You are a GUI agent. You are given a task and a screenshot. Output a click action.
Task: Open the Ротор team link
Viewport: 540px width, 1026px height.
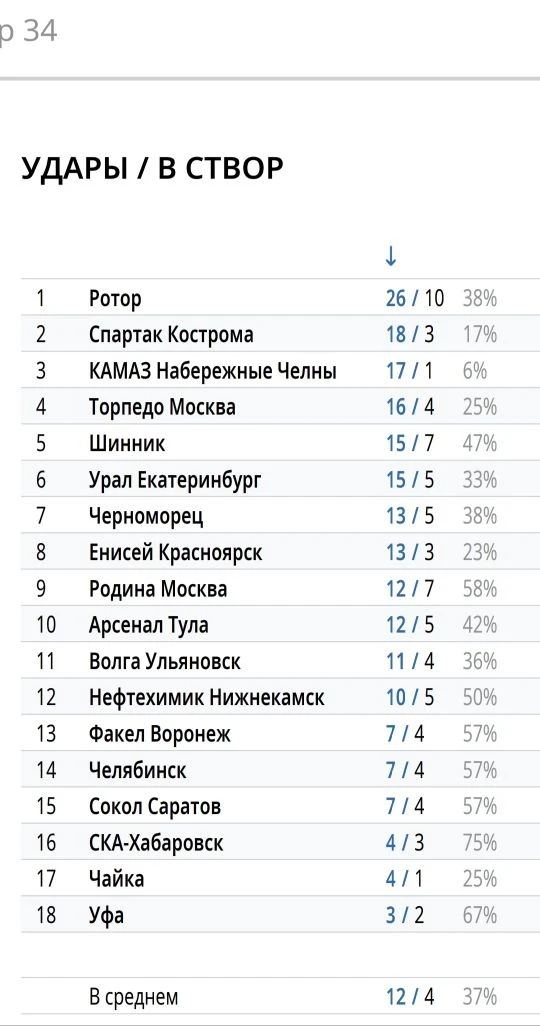click(x=115, y=299)
